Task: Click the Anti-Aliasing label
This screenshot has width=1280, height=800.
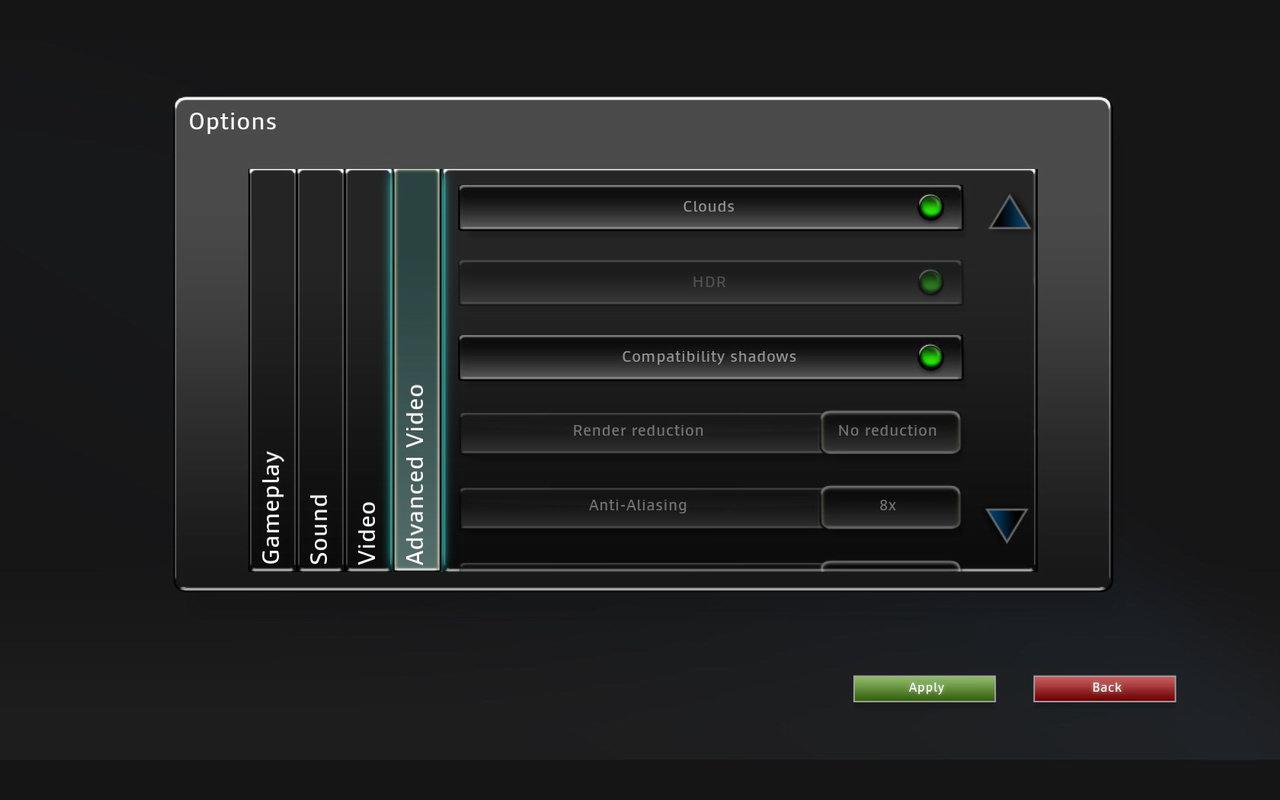Action: [x=640, y=507]
